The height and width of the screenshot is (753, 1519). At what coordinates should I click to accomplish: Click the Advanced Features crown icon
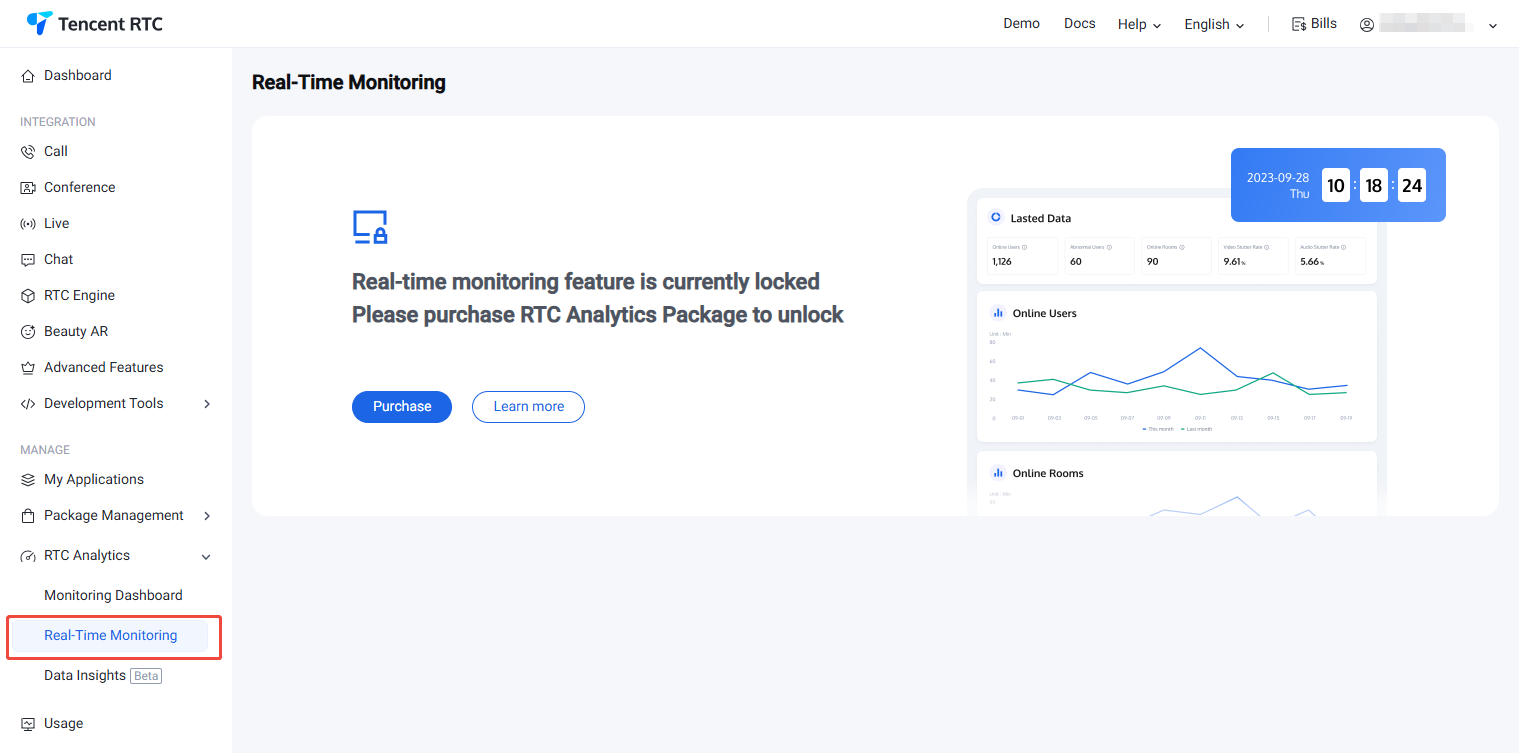28,368
